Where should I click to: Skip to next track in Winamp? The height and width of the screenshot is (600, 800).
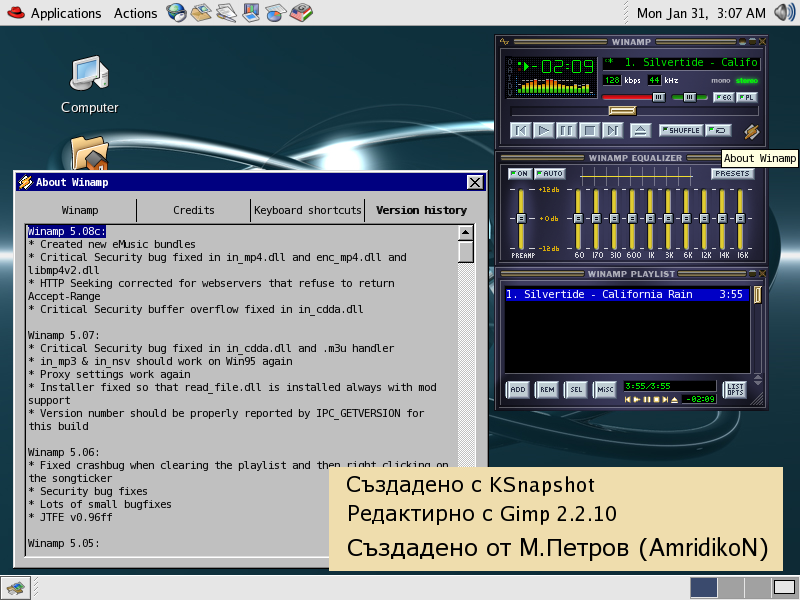click(613, 131)
